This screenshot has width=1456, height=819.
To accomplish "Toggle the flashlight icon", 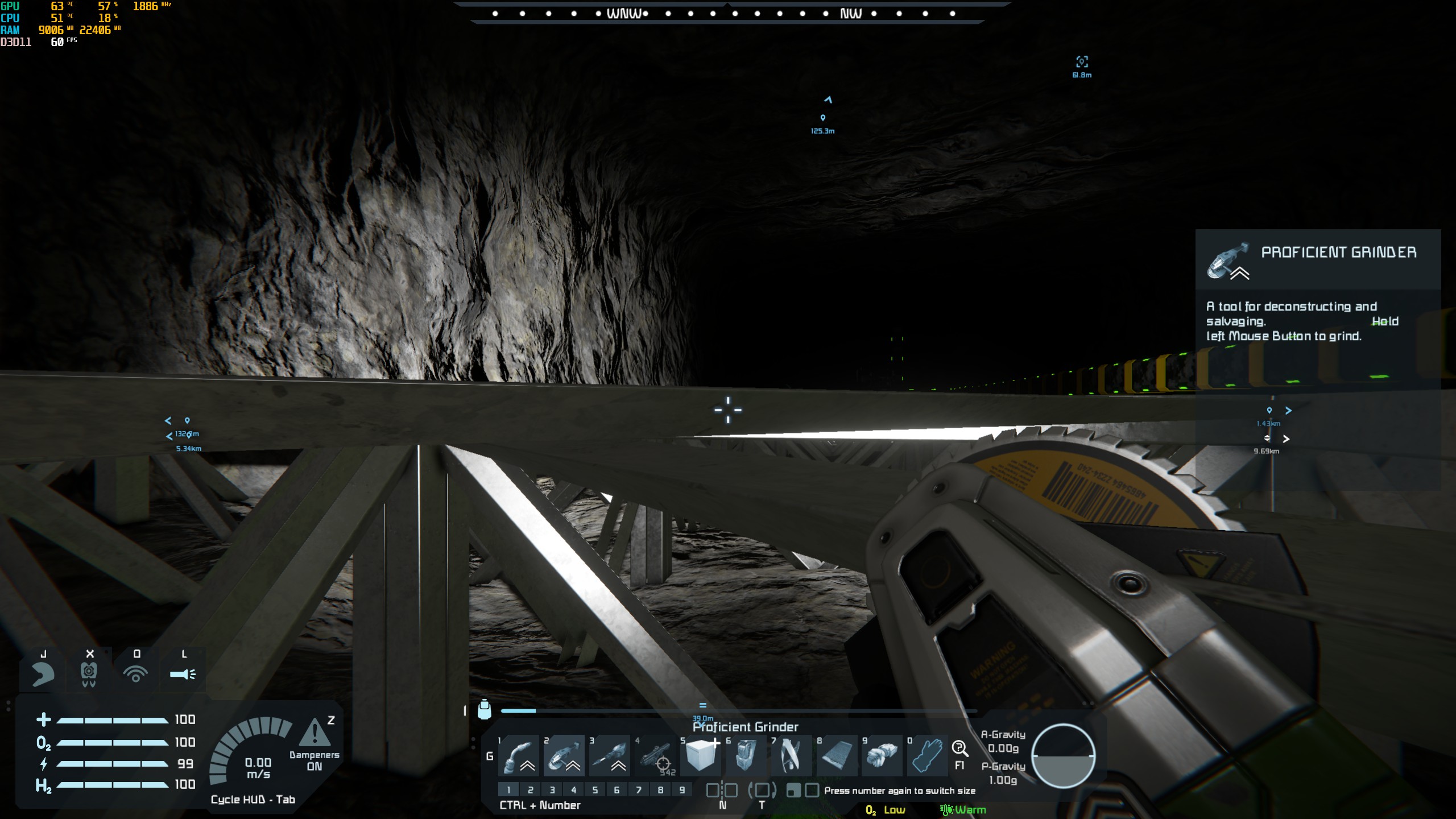I will pos(183,675).
